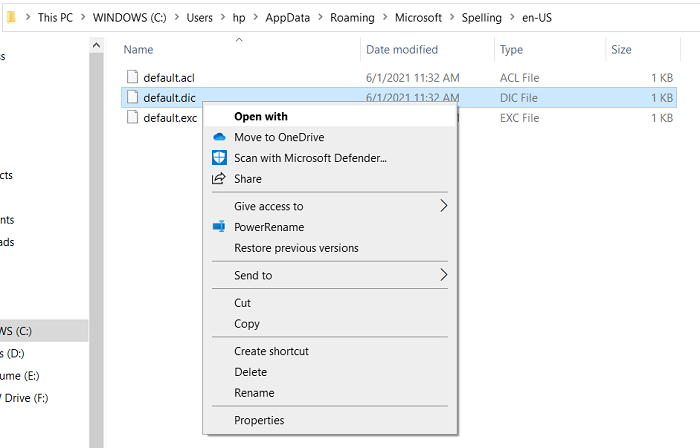The width and height of the screenshot is (700, 448).
Task: Click the default.dic file icon
Action: tap(131, 97)
